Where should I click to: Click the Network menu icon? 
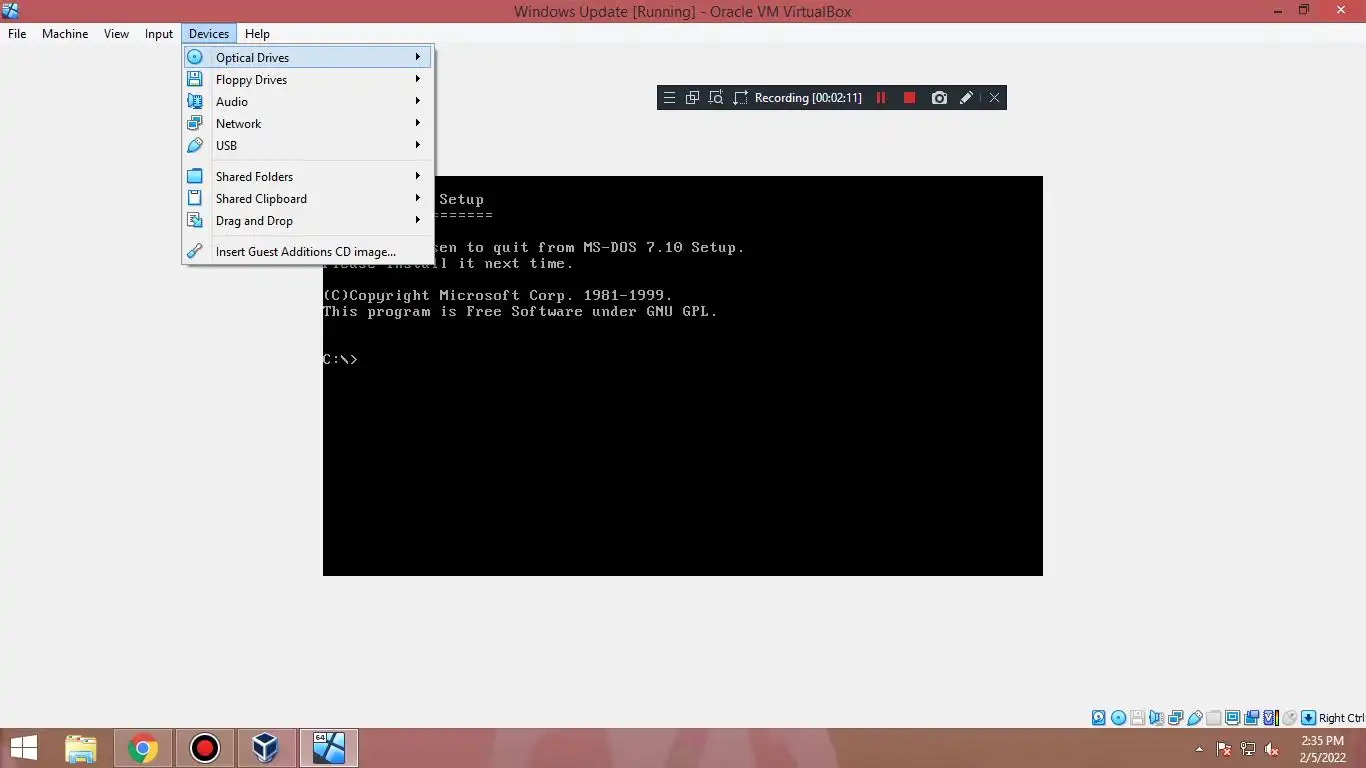pos(195,123)
